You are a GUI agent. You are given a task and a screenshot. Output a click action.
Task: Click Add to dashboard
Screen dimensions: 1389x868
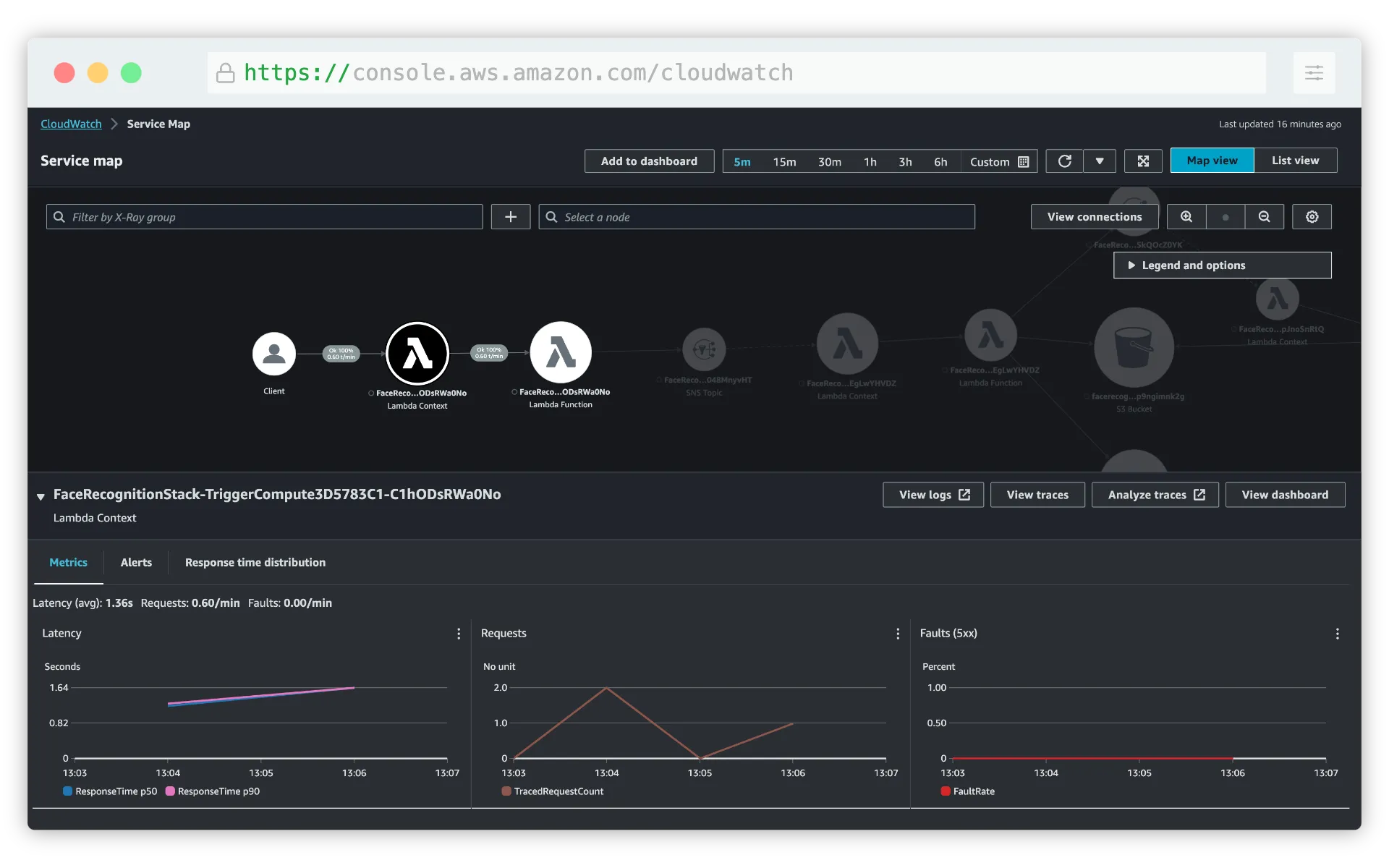click(649, 161)
